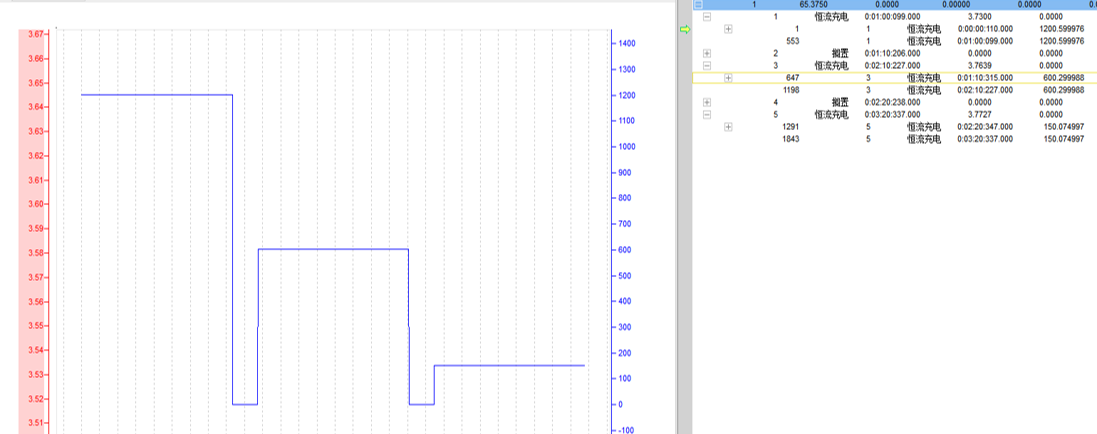
Task: Click step 2 end time 0:01:10:206.000
Action: [x=892, y=53]
